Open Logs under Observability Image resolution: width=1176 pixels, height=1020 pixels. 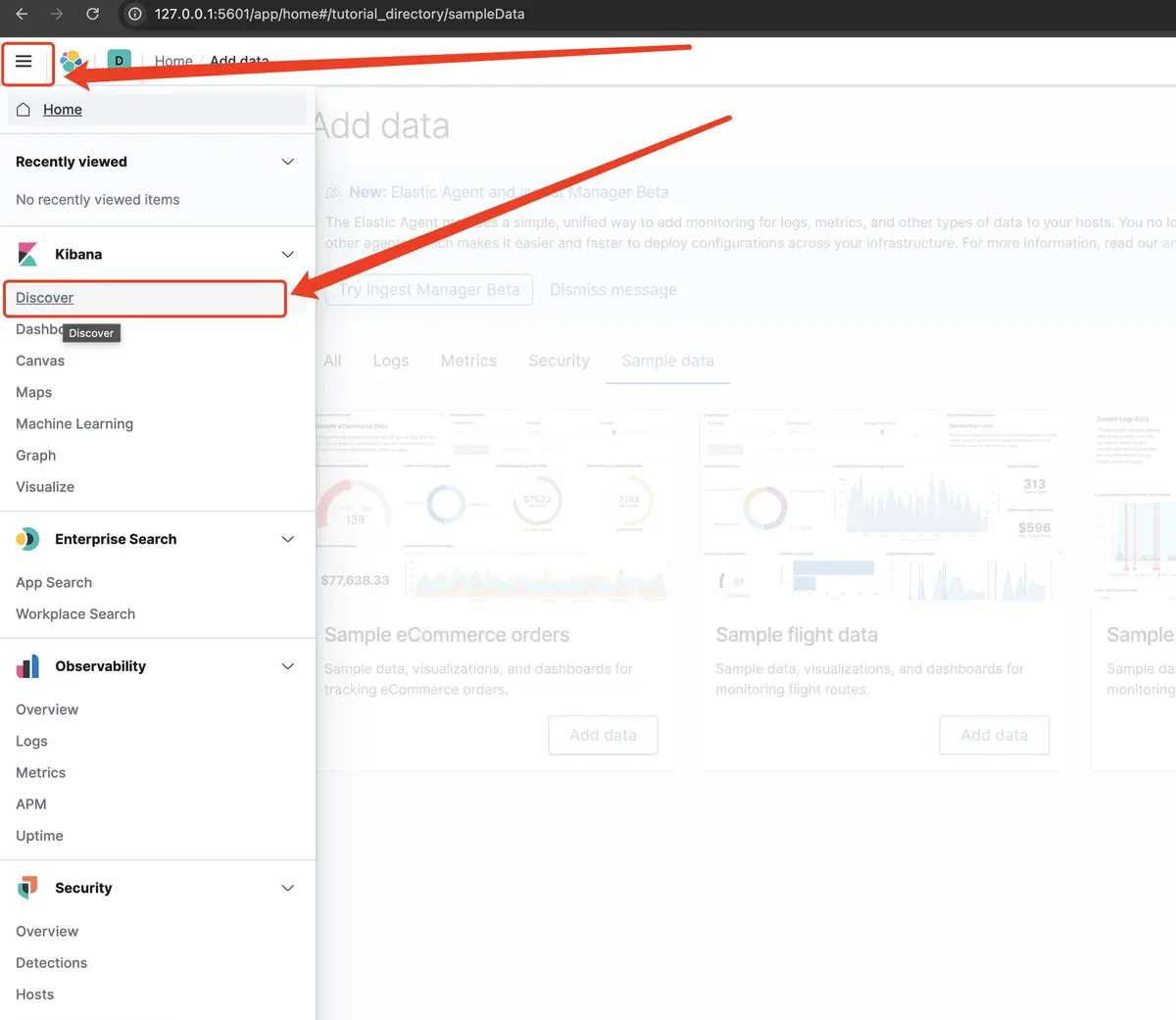[x=31, y=741]
